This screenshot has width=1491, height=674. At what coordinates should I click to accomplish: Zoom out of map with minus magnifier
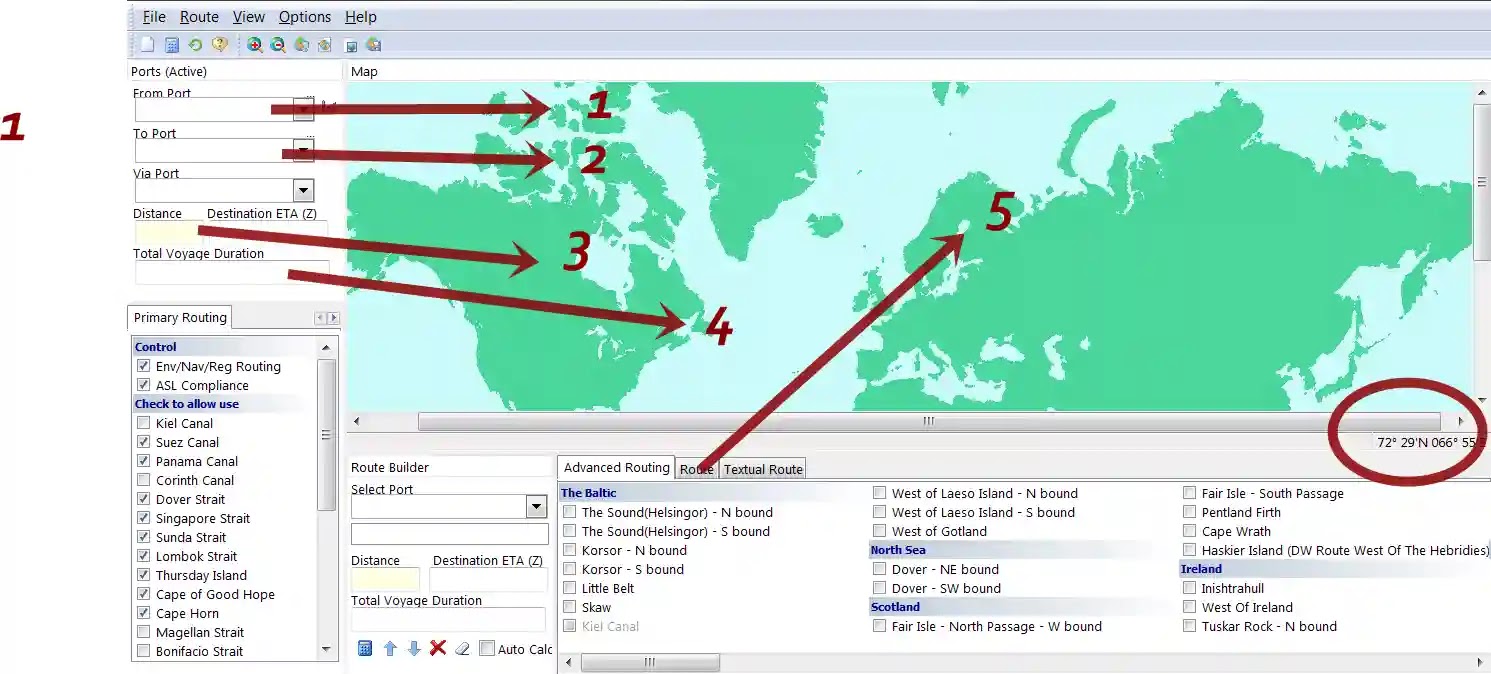pyautogui.click(x=278, y=44)
